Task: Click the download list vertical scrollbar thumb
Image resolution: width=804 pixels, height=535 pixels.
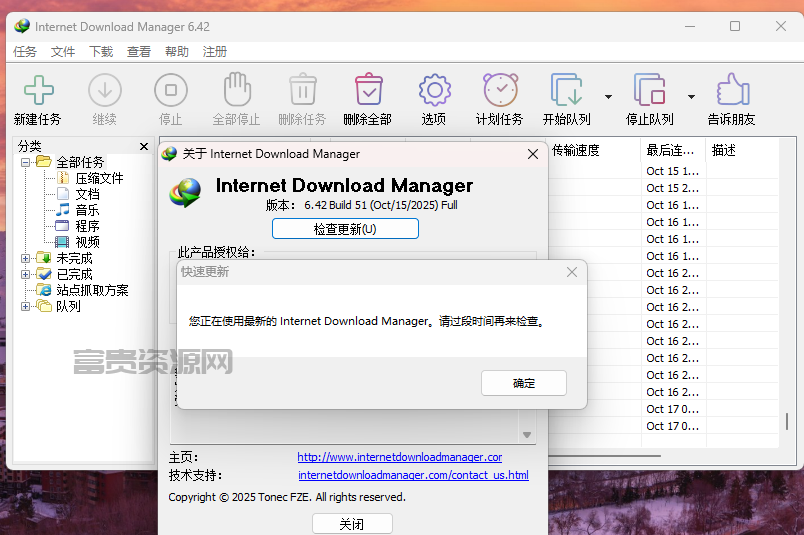Action: (787, 422)
